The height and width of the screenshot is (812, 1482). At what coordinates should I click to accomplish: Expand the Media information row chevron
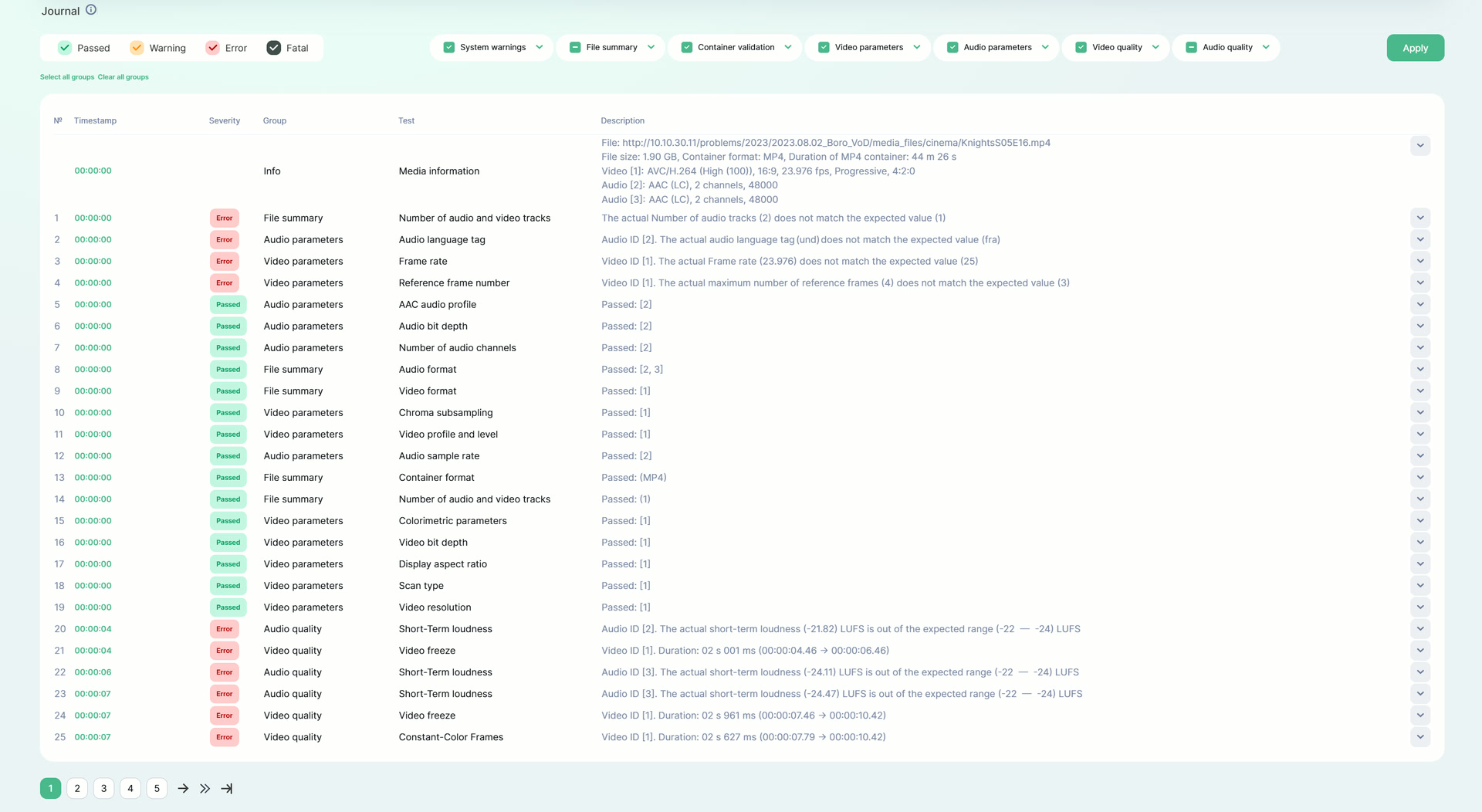1419,146
